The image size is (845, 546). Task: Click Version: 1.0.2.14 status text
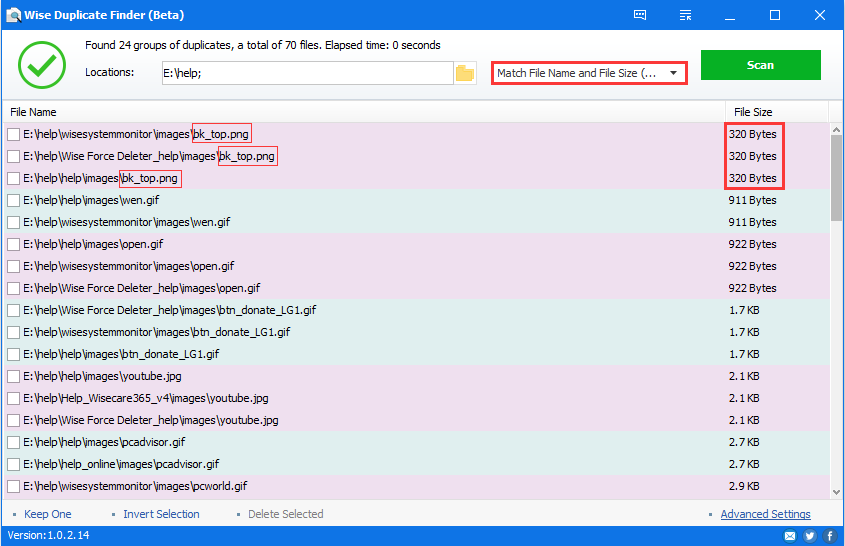point(49,536)
